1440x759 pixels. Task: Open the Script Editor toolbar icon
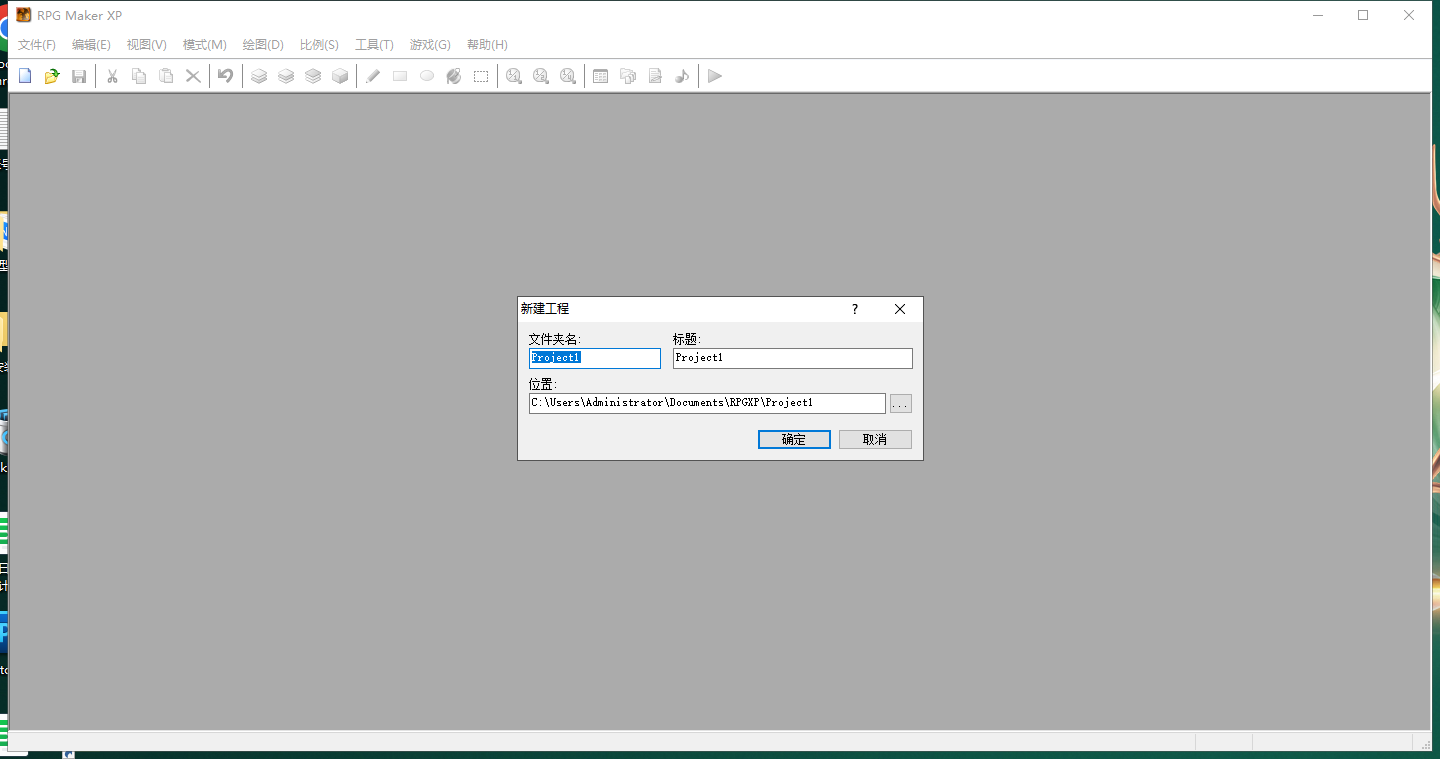click(x=654, y=75)
